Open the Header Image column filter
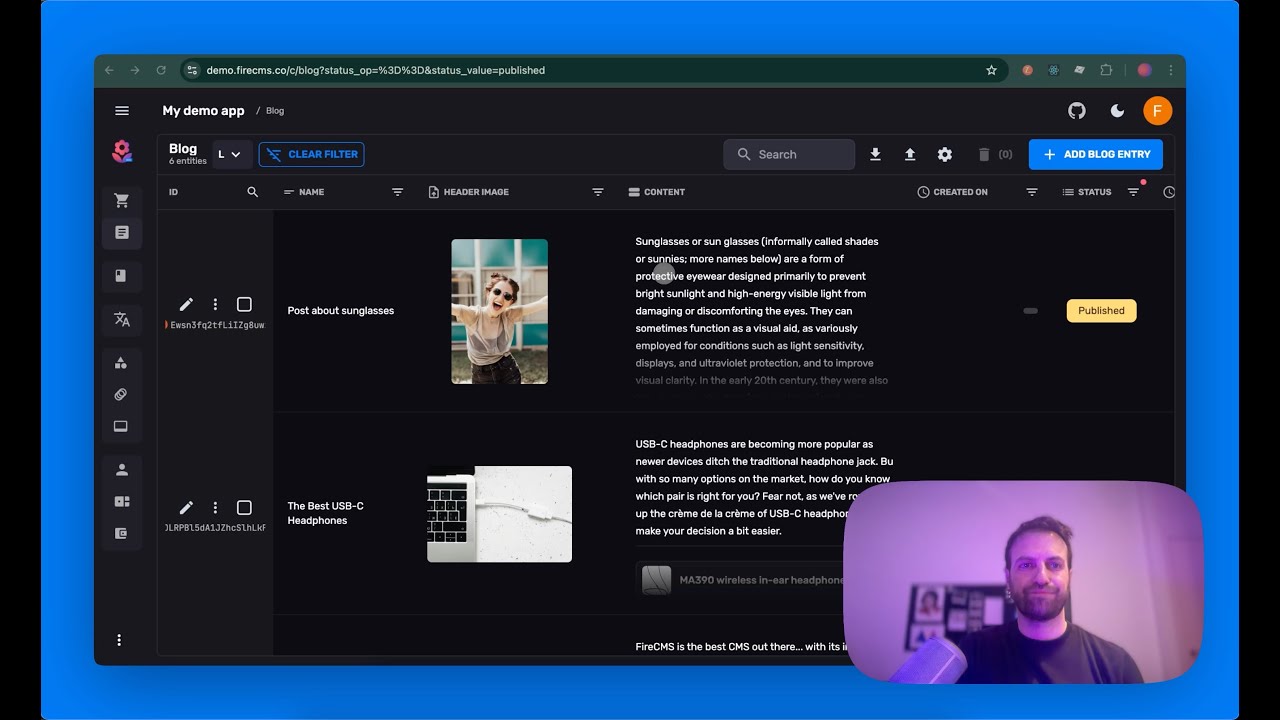 [598, 192]
